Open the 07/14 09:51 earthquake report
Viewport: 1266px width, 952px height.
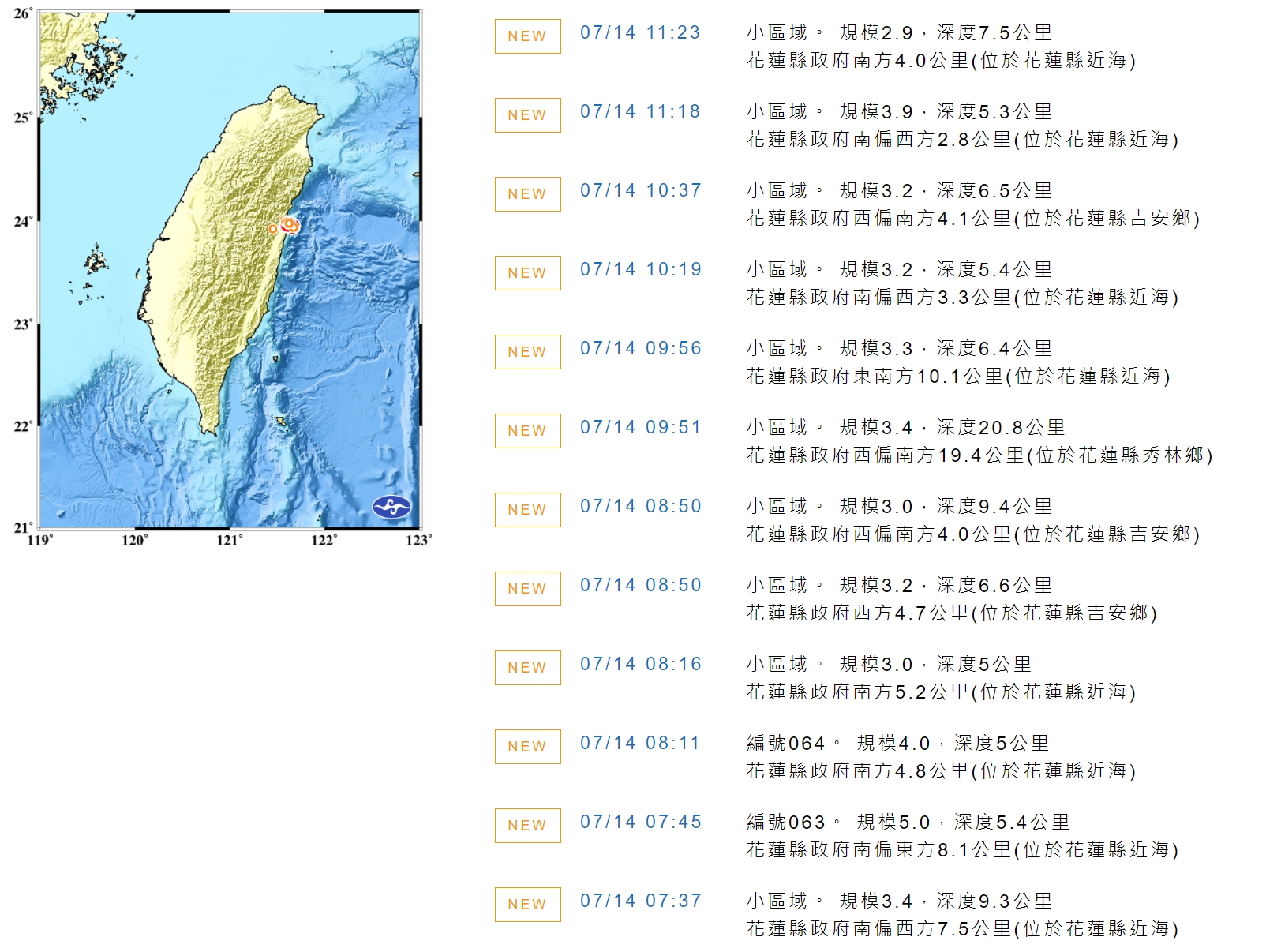pyautogui.click(x=641, y=428)
